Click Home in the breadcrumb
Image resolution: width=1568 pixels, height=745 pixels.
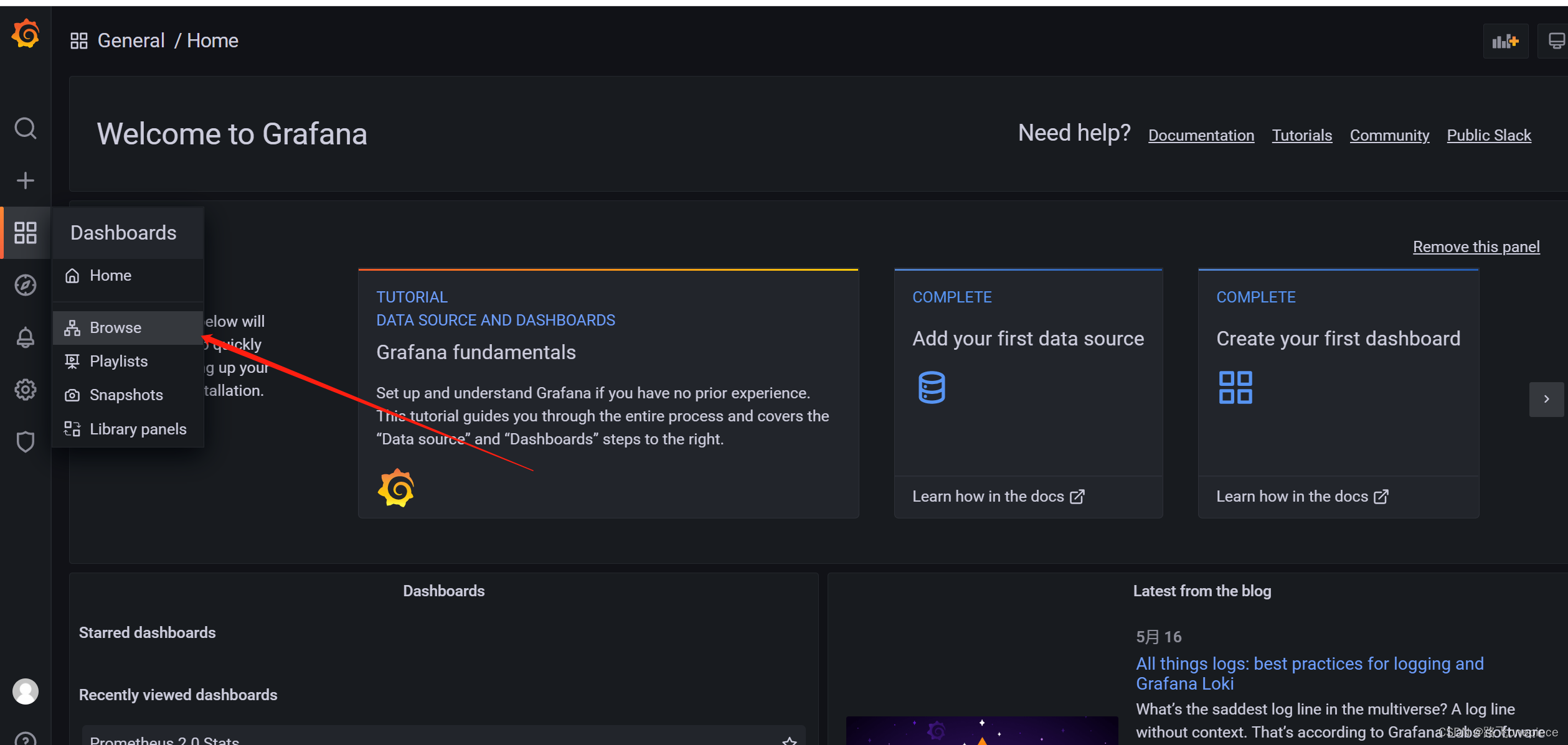tap(212, 41)
